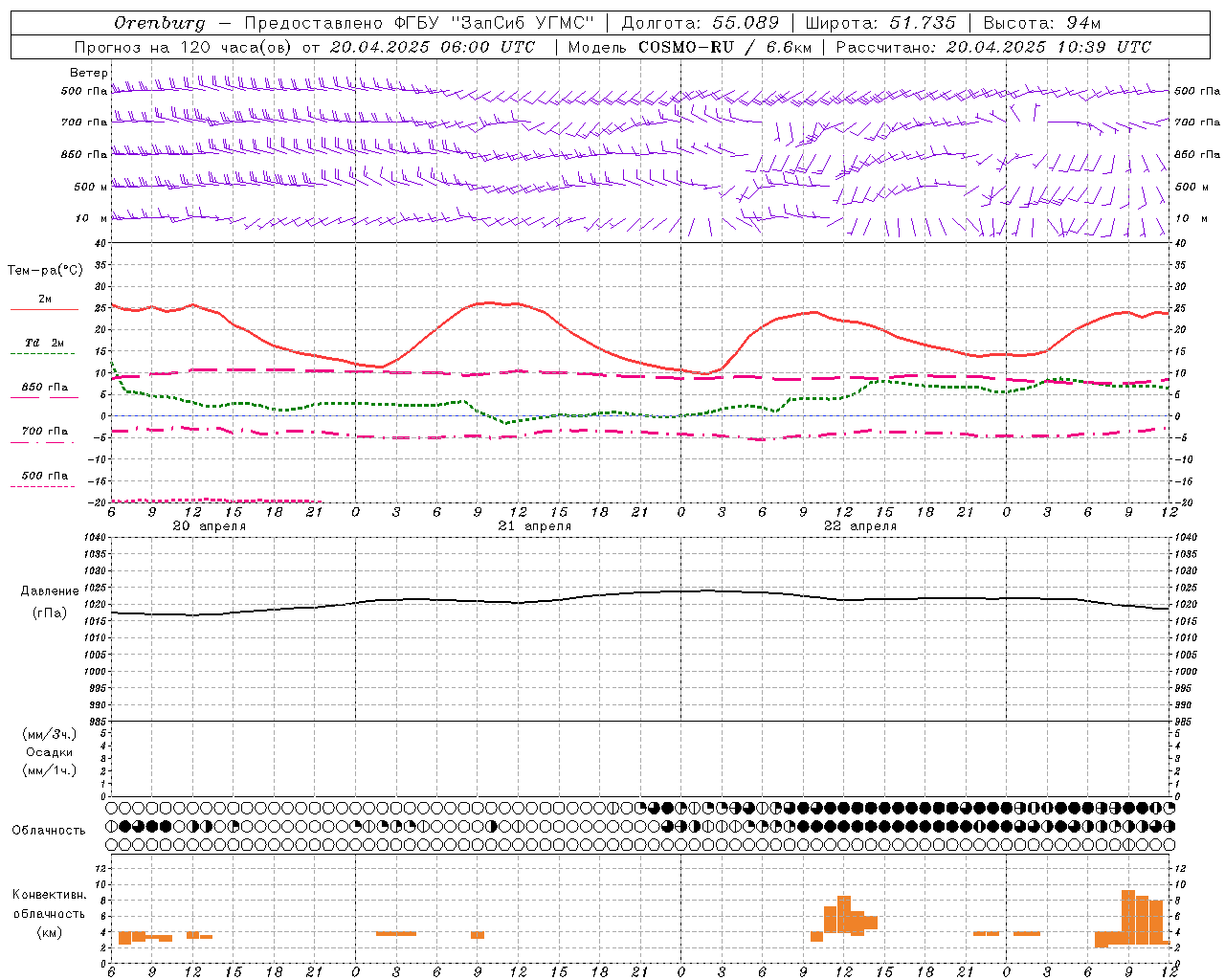Image resolution: width=1225 pixels, height=980 pixels.
Task: Select the Облачность cloud cover label
Action: [x=49, y=830]
